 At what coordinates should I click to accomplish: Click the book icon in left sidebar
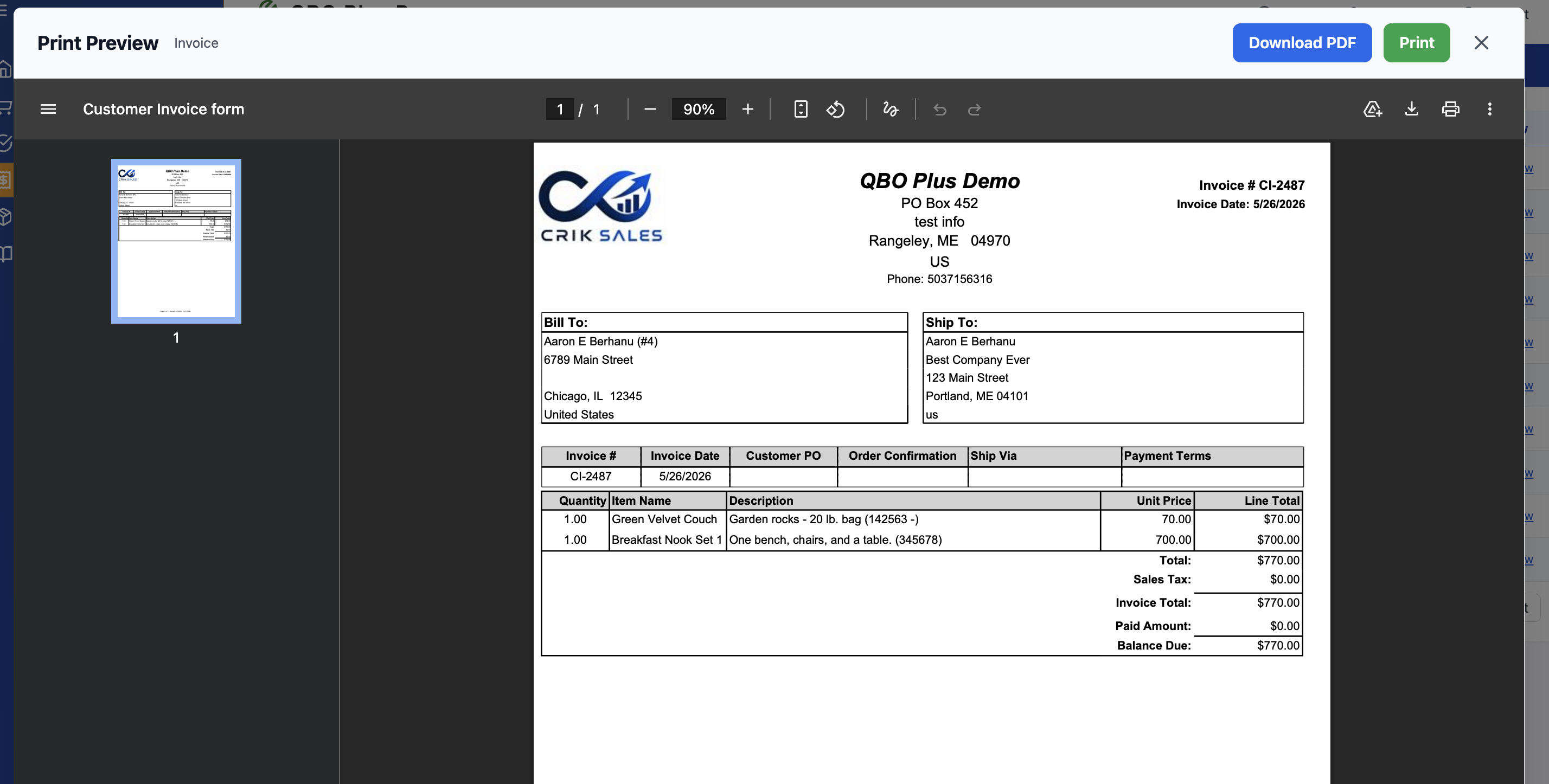[5, 254]
